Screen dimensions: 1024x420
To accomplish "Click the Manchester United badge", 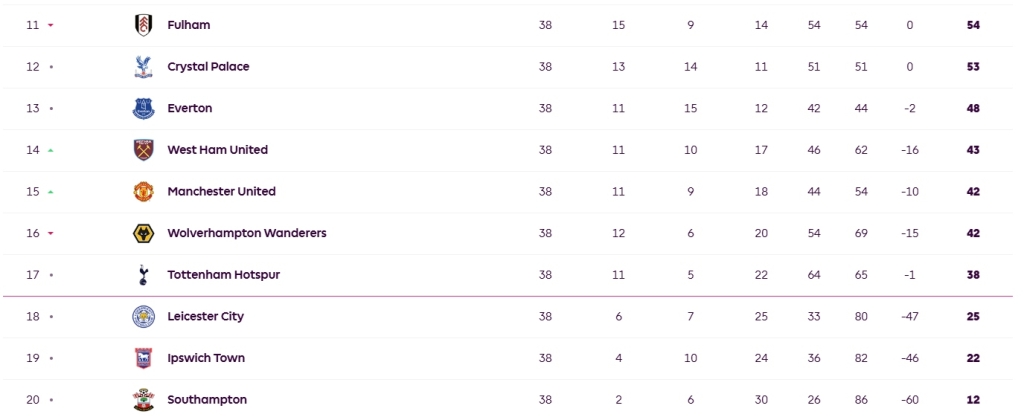I will [144, 191].
